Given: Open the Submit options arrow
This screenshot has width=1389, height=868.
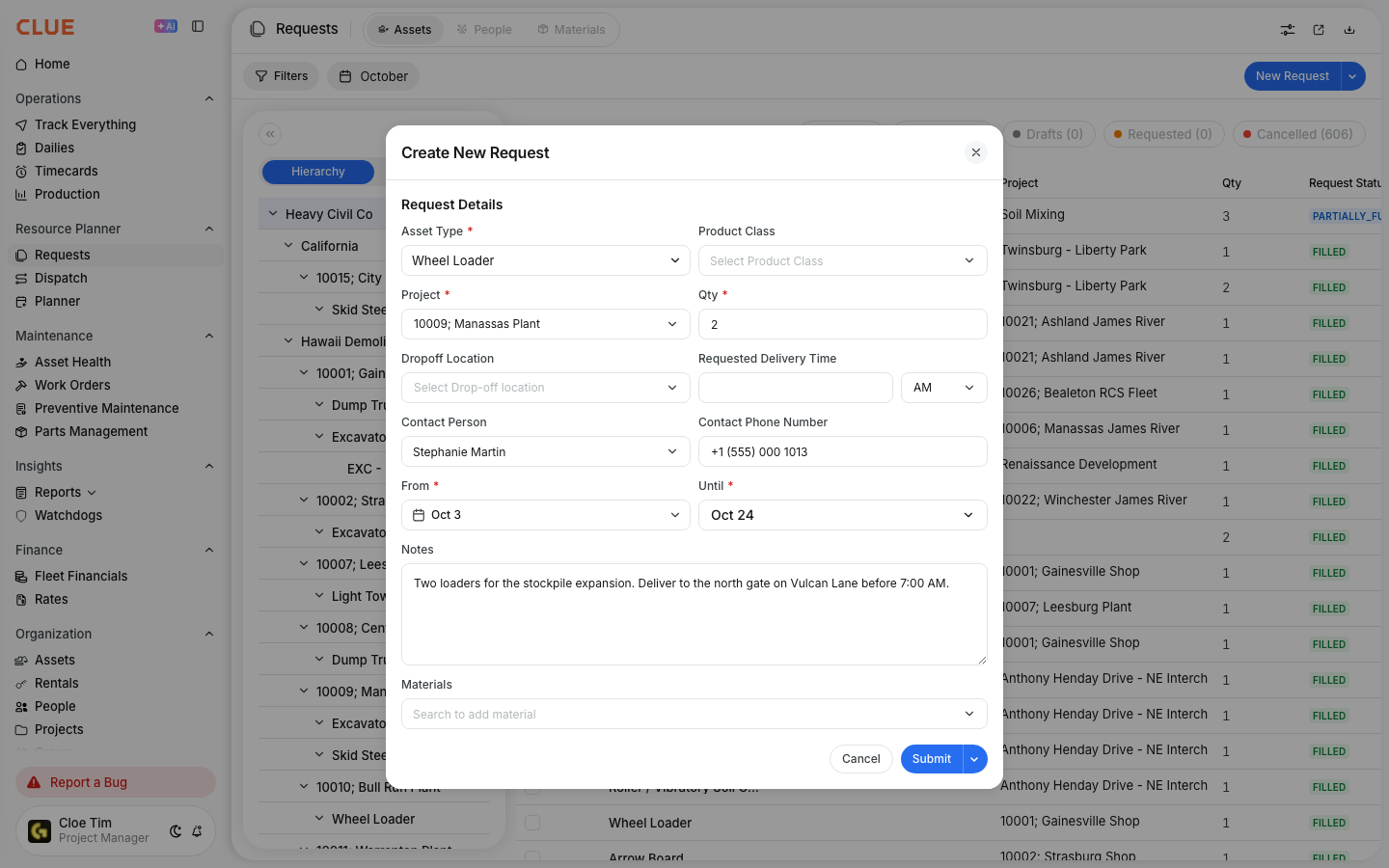Looking at the screenshot, I should (975, 759).
